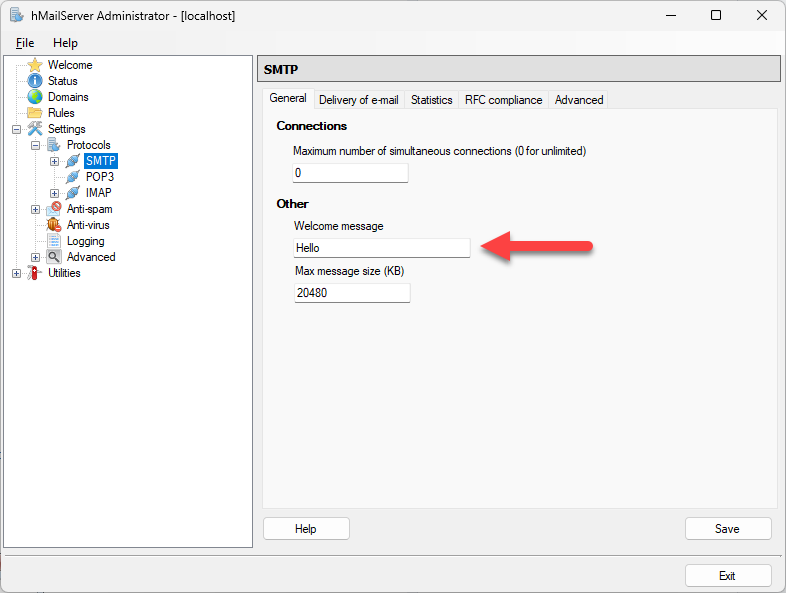The height and width of the screenshot is (593, 786).
Task: Click the Welcome star icon
Action: [35, 65]
